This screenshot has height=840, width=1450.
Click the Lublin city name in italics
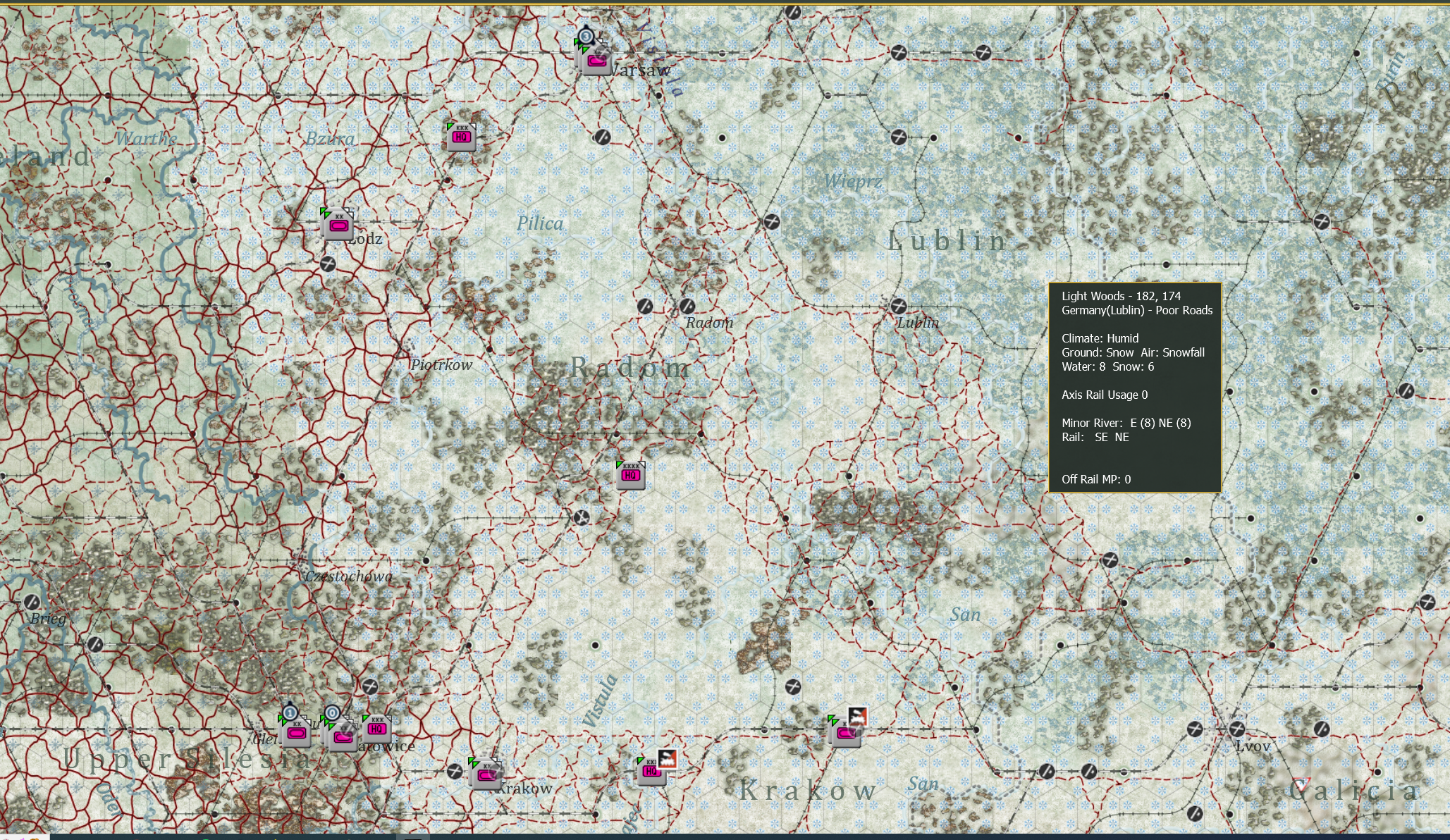(918, 323)
